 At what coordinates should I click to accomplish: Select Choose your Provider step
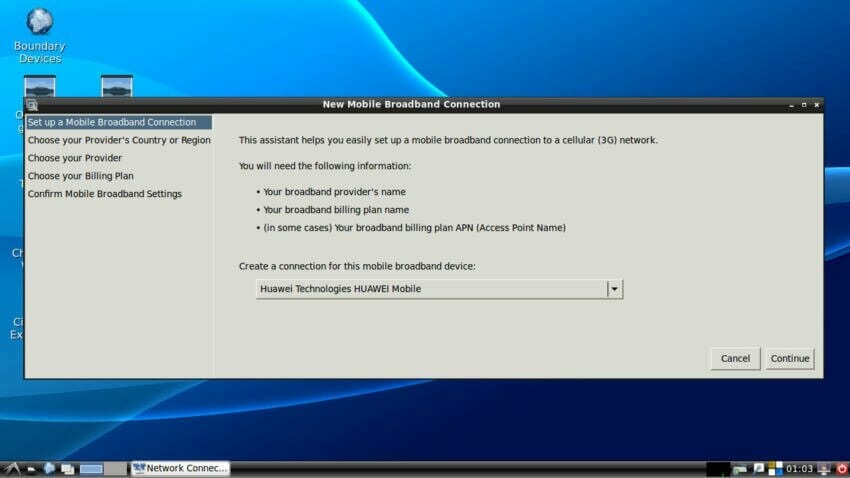[x=75, y=158]
